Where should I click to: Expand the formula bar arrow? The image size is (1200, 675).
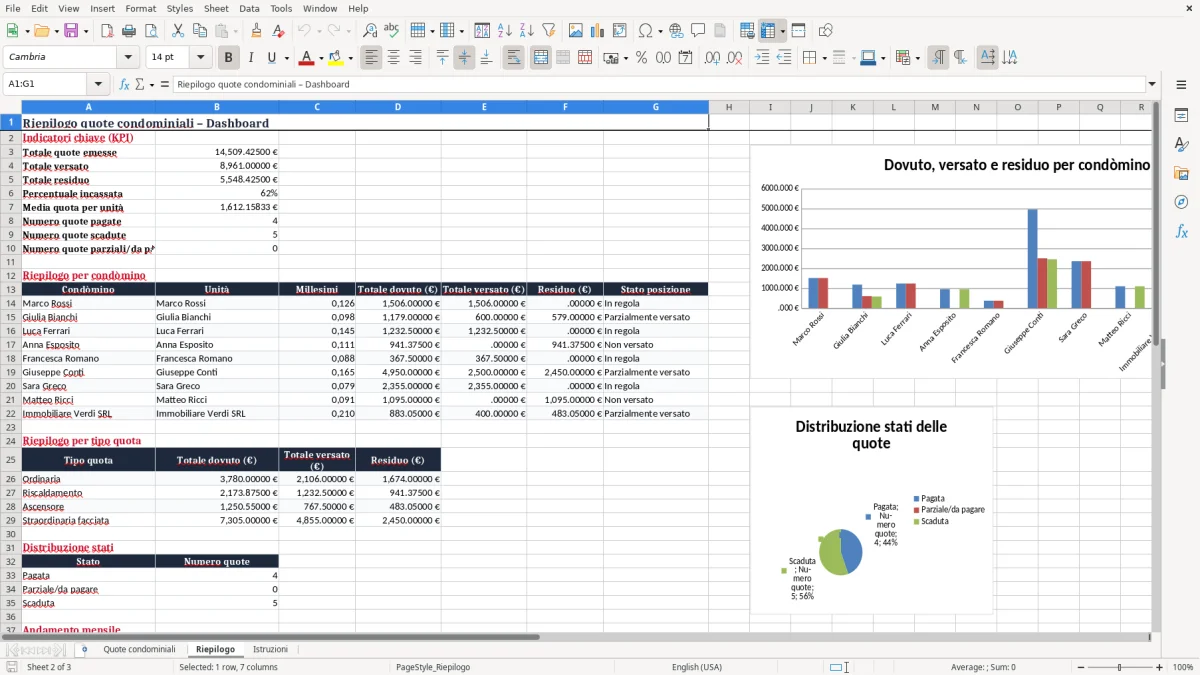click(1152, 84)
